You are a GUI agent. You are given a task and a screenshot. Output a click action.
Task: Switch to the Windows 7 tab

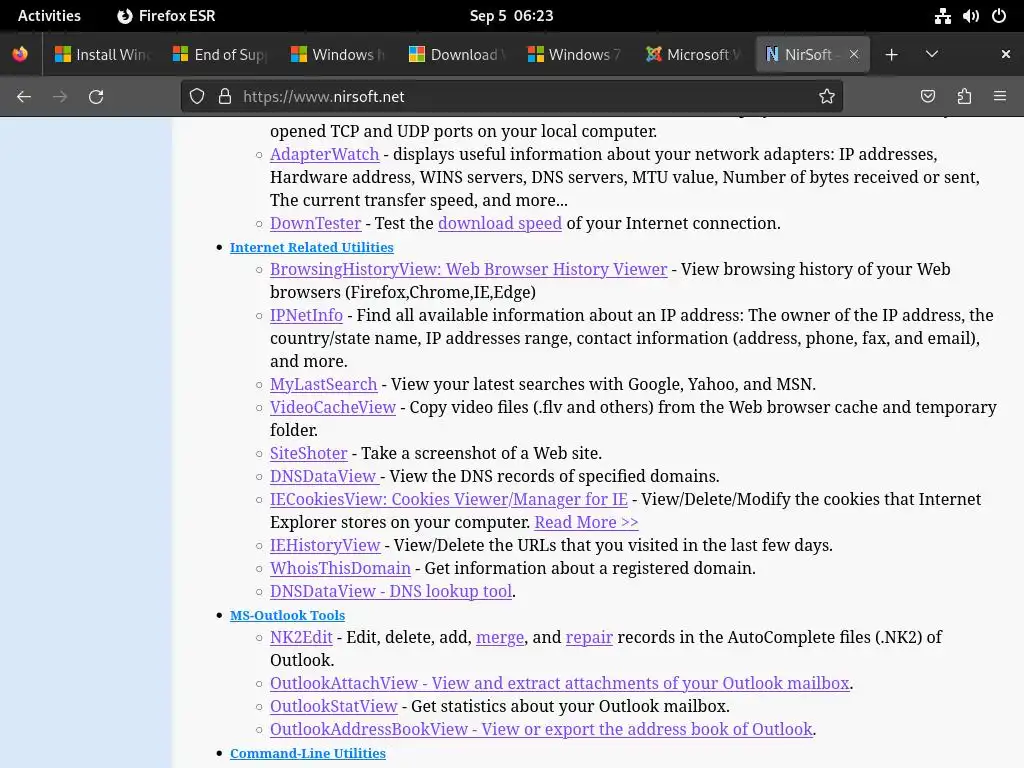coord(575,54)
